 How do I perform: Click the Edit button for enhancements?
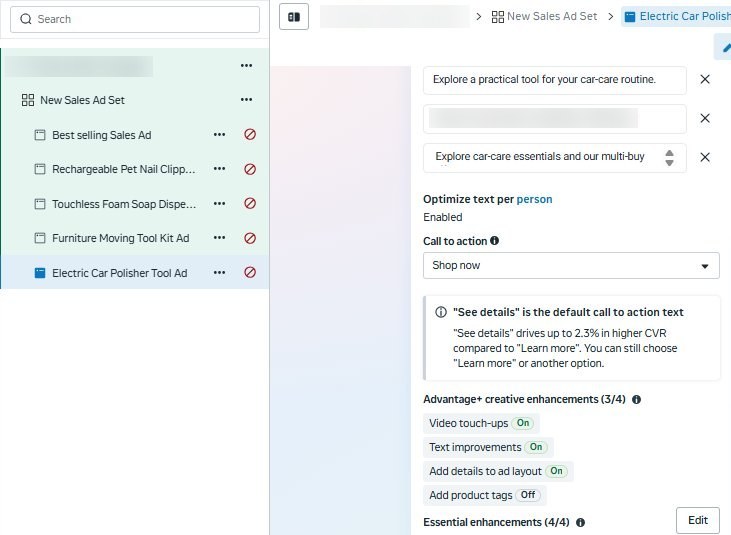tap(698, 521)
